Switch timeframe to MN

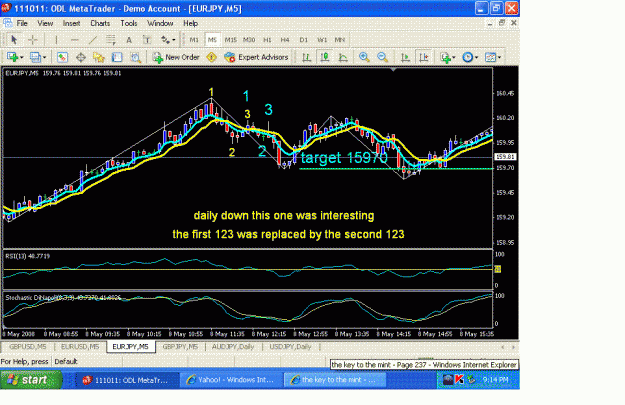[340, 39]
